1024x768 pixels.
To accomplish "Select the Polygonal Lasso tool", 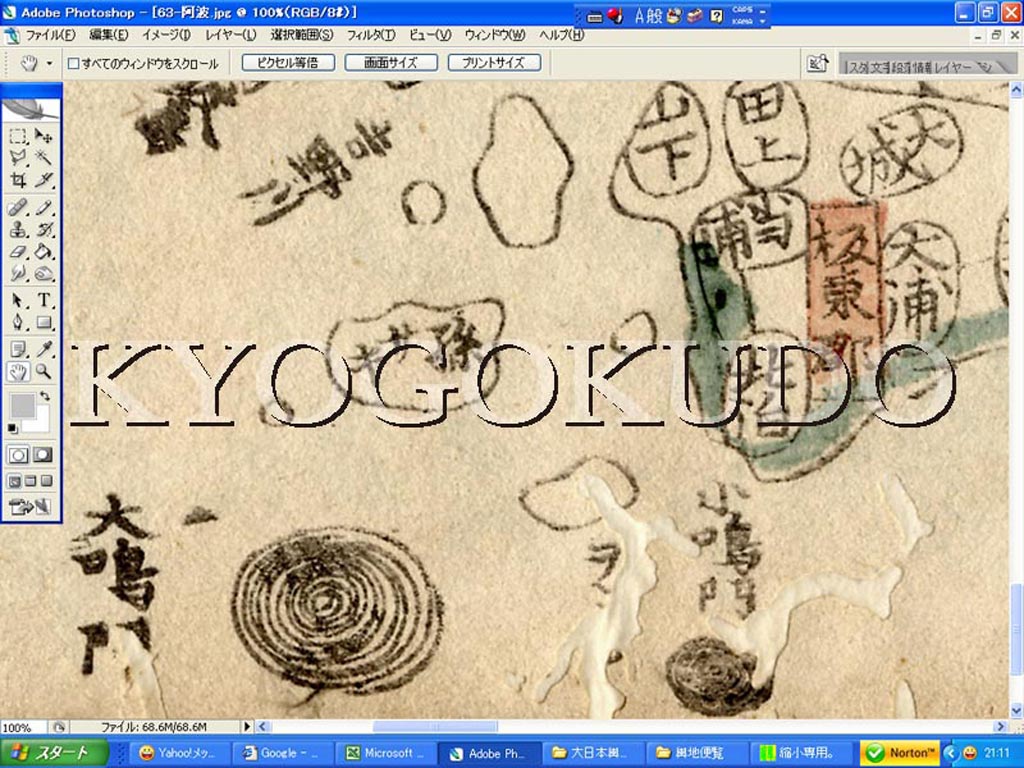I will click(18, 158).
